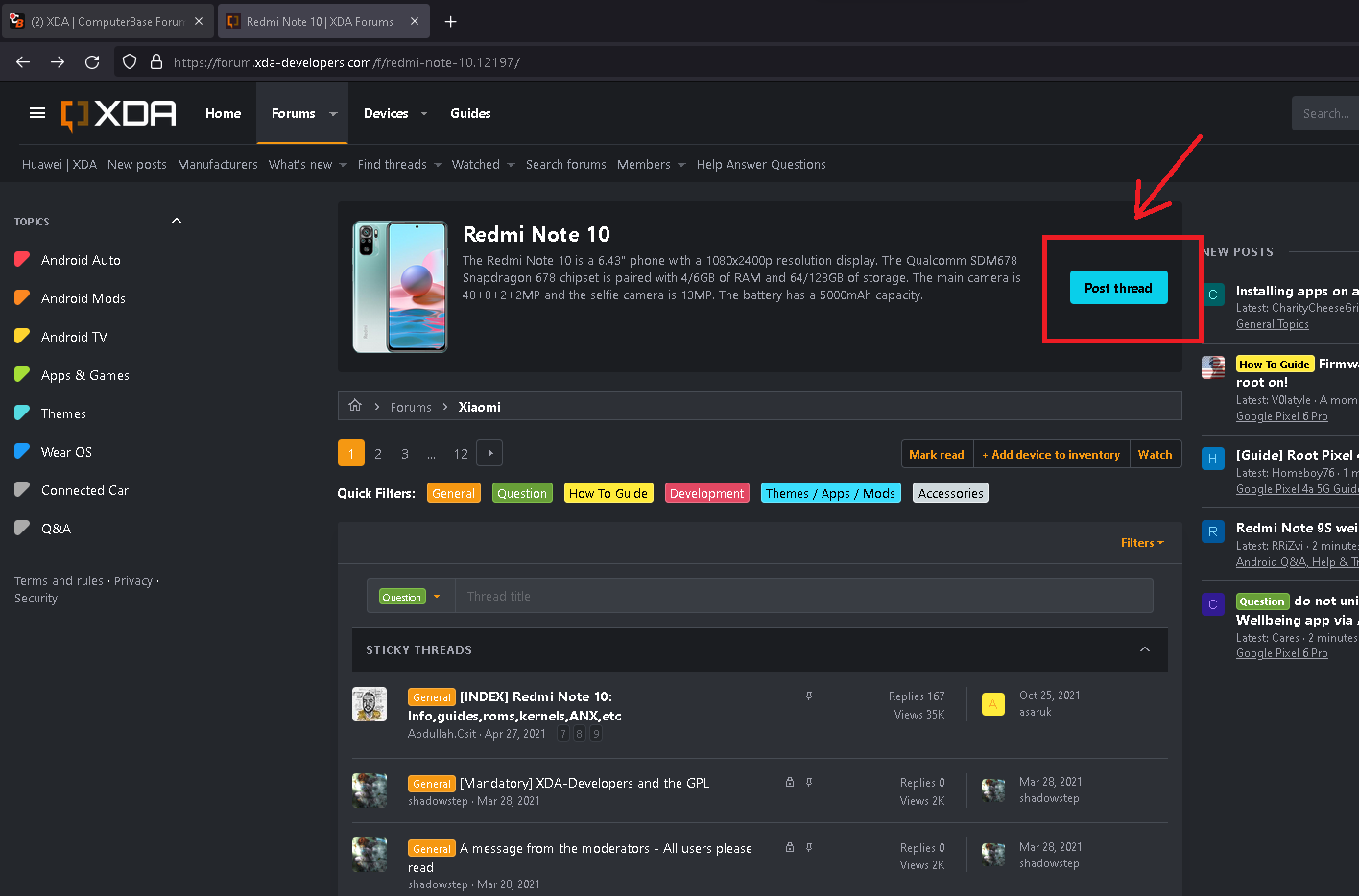Click R avatar on Redmi Note 9S post
1359x896 pixels.
[x=1213, y=531]
